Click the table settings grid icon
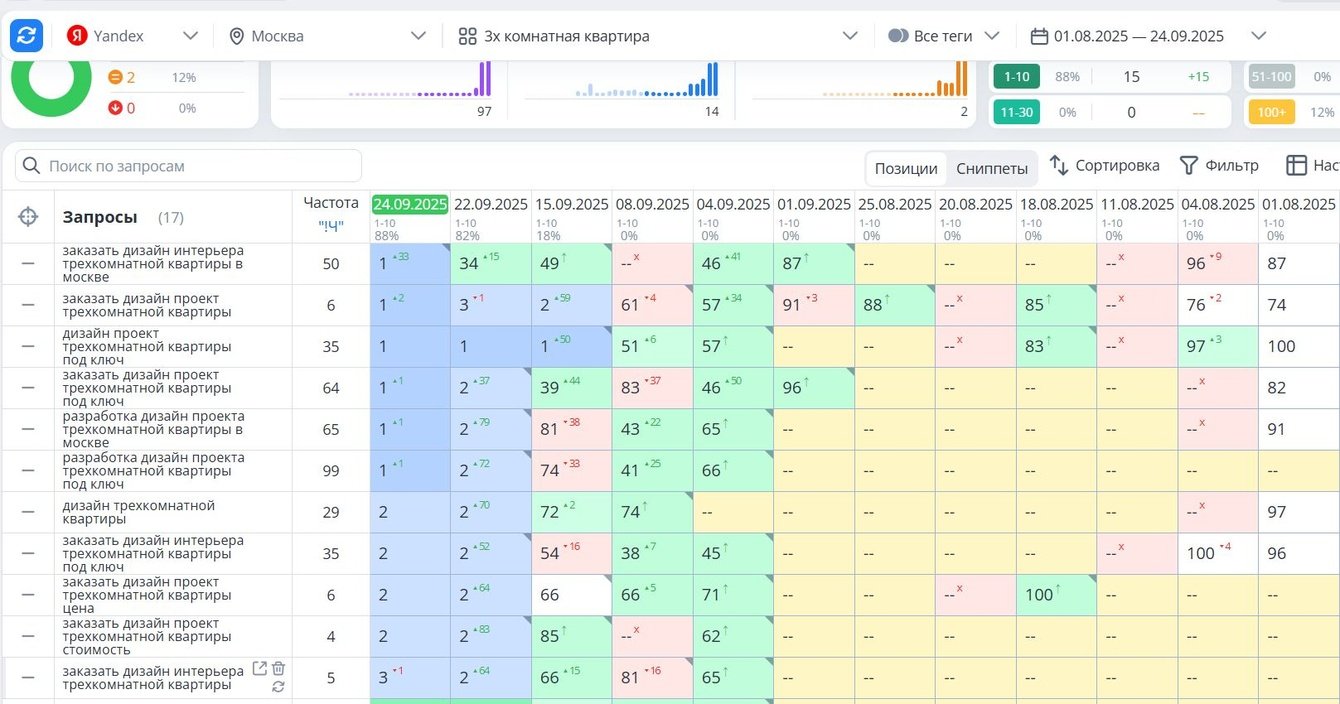Image resolution: width=1340 pixels, height=704 pixels. tap(1296, 165)
